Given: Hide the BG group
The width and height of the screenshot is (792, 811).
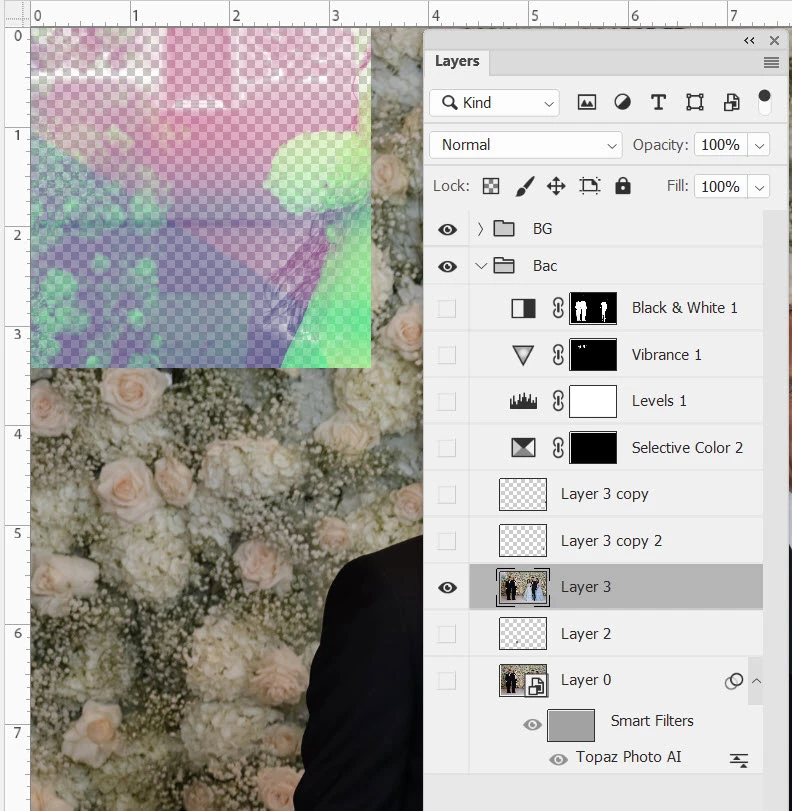Looking at the screenshot, I should tap(447, 229).
